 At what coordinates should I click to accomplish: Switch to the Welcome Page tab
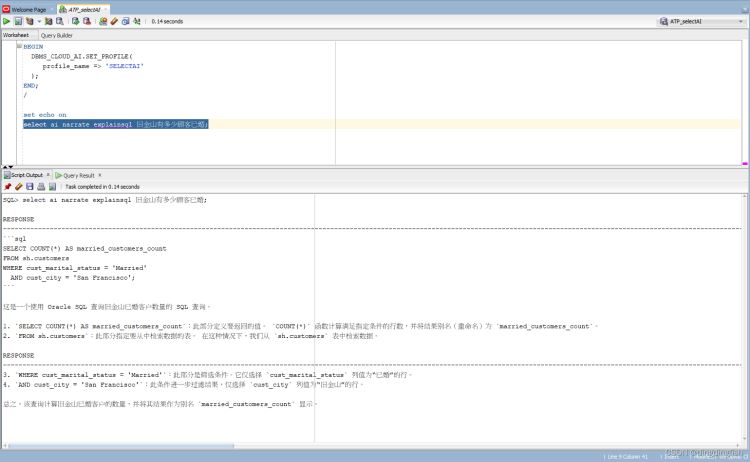point(29,9)
